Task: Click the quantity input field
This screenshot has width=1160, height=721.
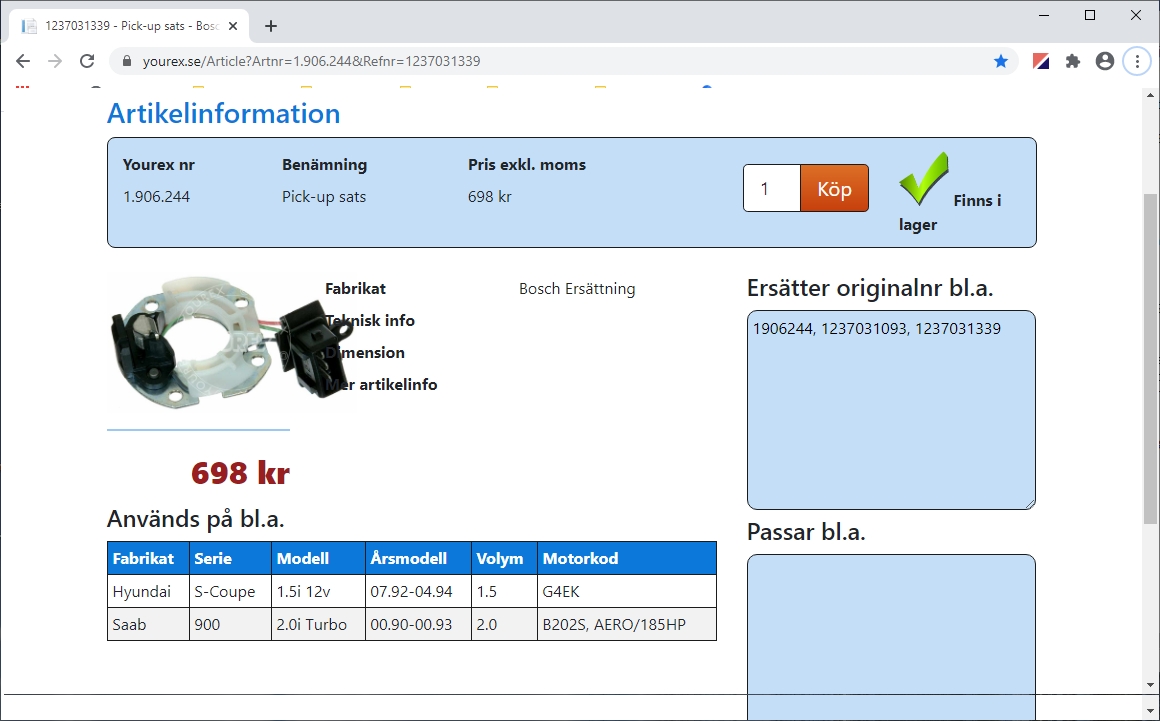Action: tap(771, 188)
